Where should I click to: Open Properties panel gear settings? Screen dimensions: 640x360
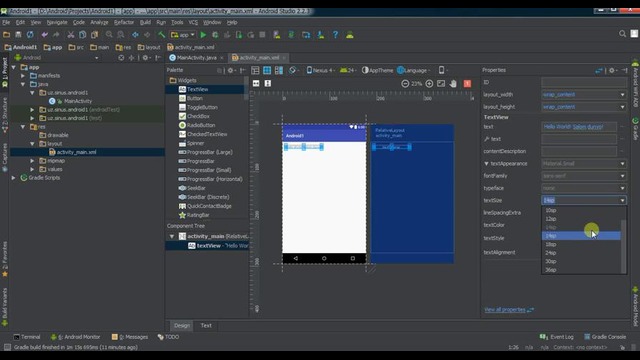(x=612, y=70)
